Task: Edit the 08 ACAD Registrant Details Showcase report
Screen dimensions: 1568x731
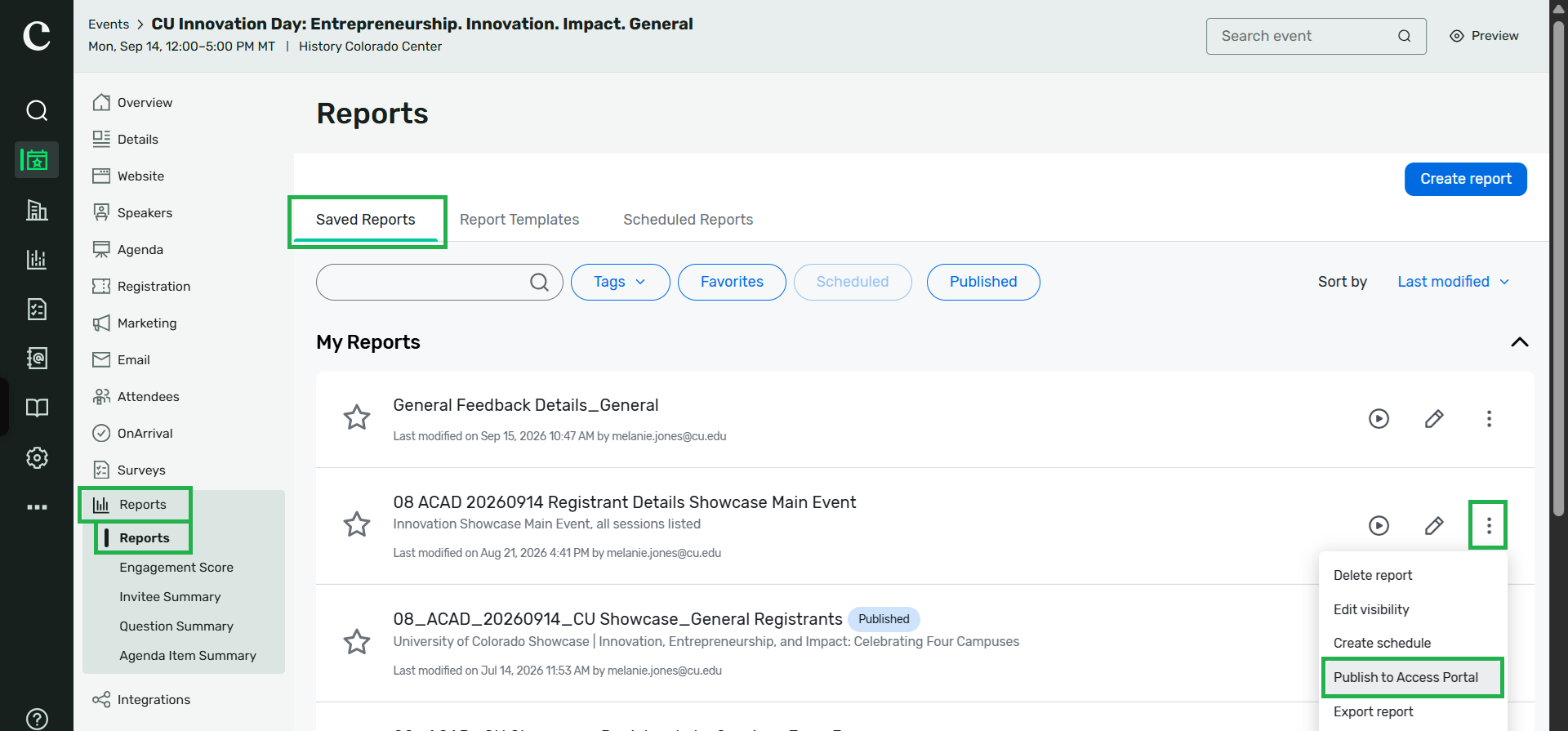Action: coord(1434,525)
